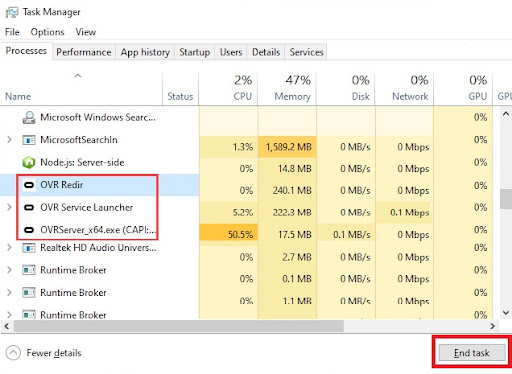Click the End task button

click(x=472, y=353)
